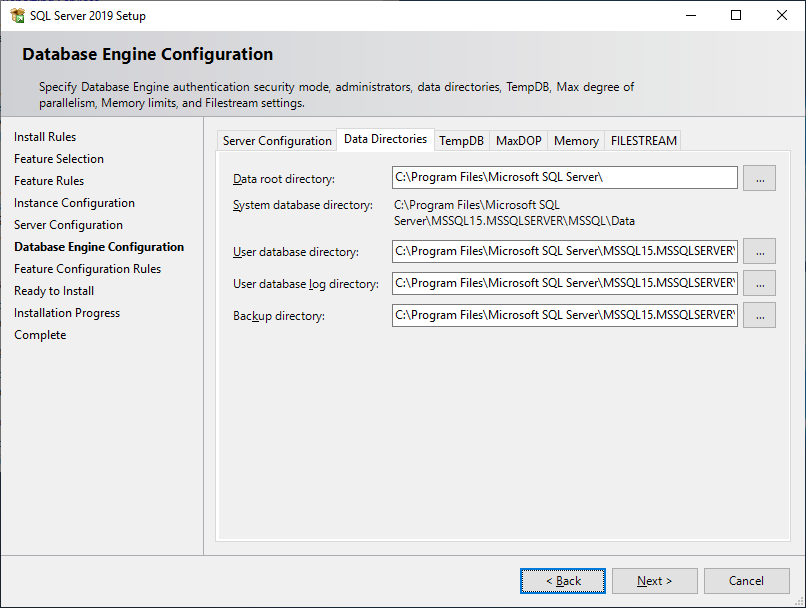Browse for the Data root directory
Screen dimensions: 806x608
click(x=760, y=178)
